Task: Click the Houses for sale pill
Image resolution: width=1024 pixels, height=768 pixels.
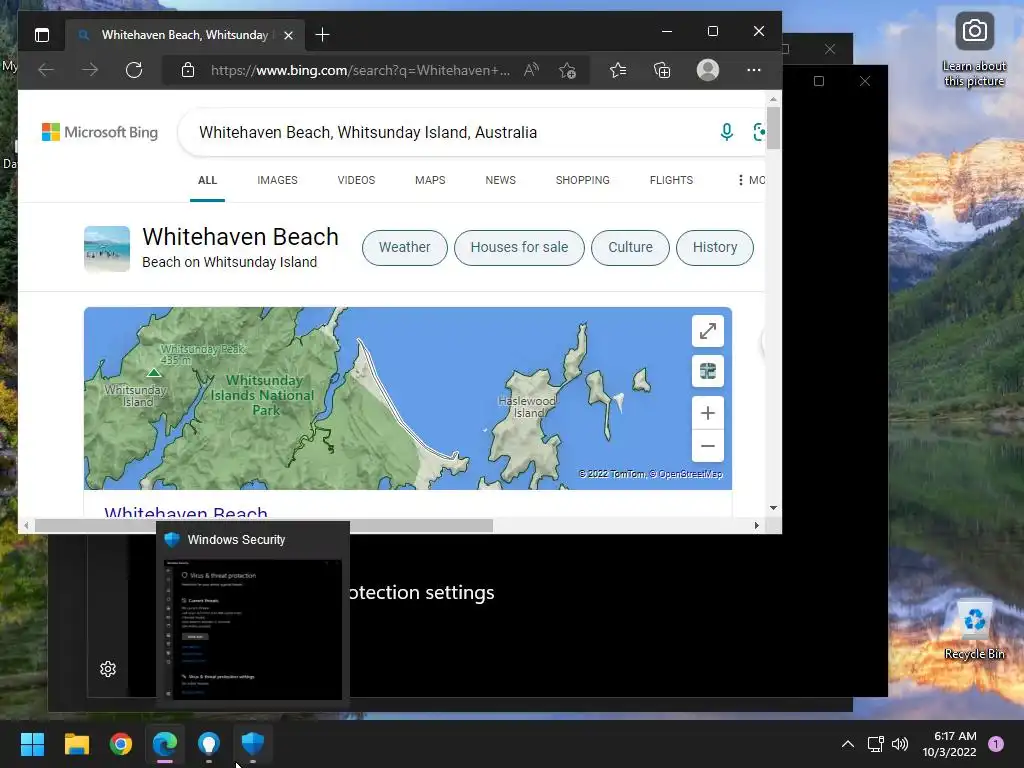Action: click(519, 248)
